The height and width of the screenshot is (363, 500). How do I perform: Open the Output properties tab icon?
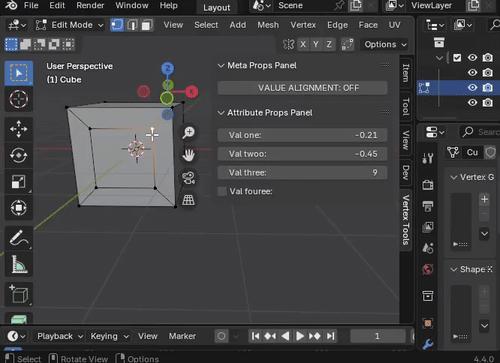pos(428,206)
